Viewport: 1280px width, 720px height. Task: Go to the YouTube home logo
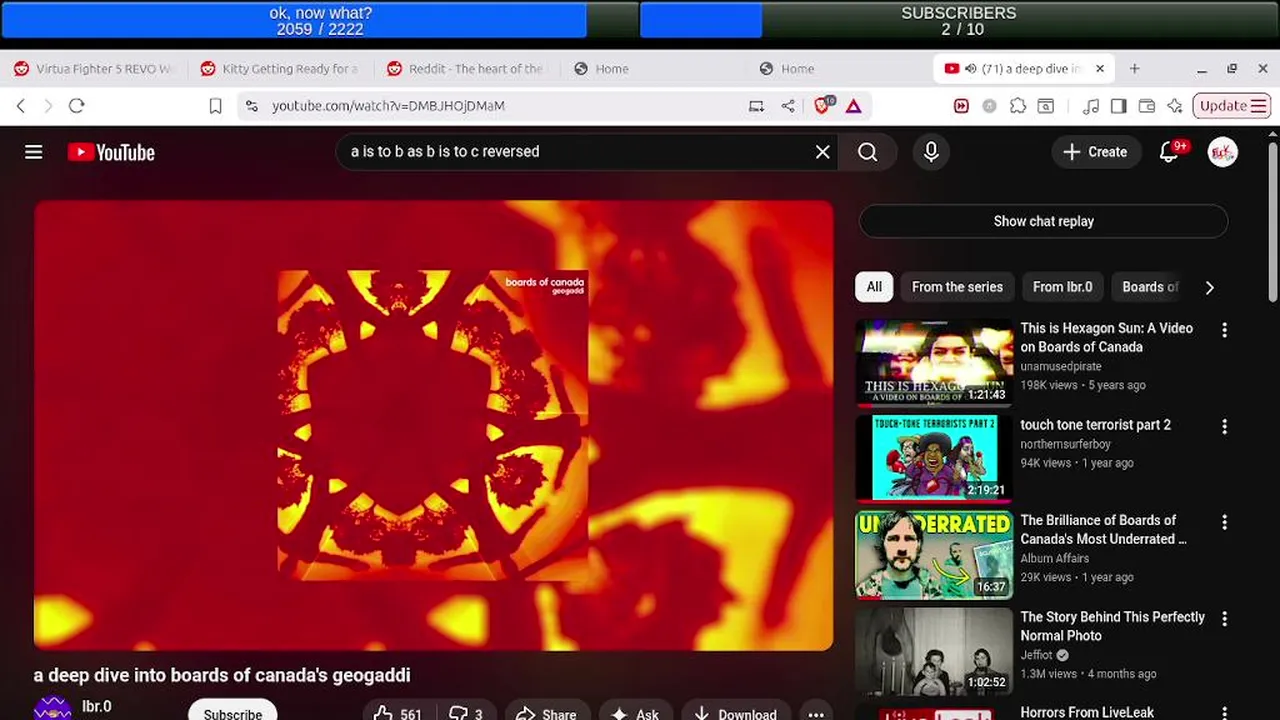coord(111,152)
